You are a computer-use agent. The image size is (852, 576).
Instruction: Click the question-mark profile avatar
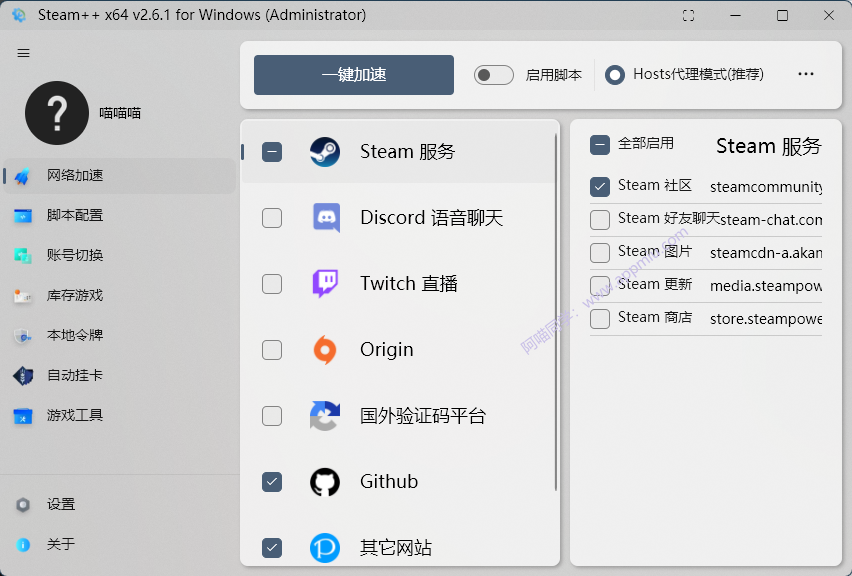(x=57, y=113)
